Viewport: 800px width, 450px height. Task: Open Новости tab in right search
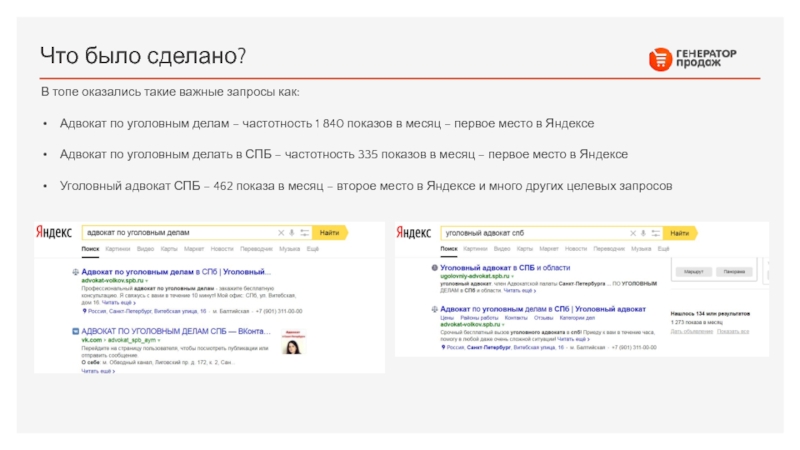click(x=574, y=248)
